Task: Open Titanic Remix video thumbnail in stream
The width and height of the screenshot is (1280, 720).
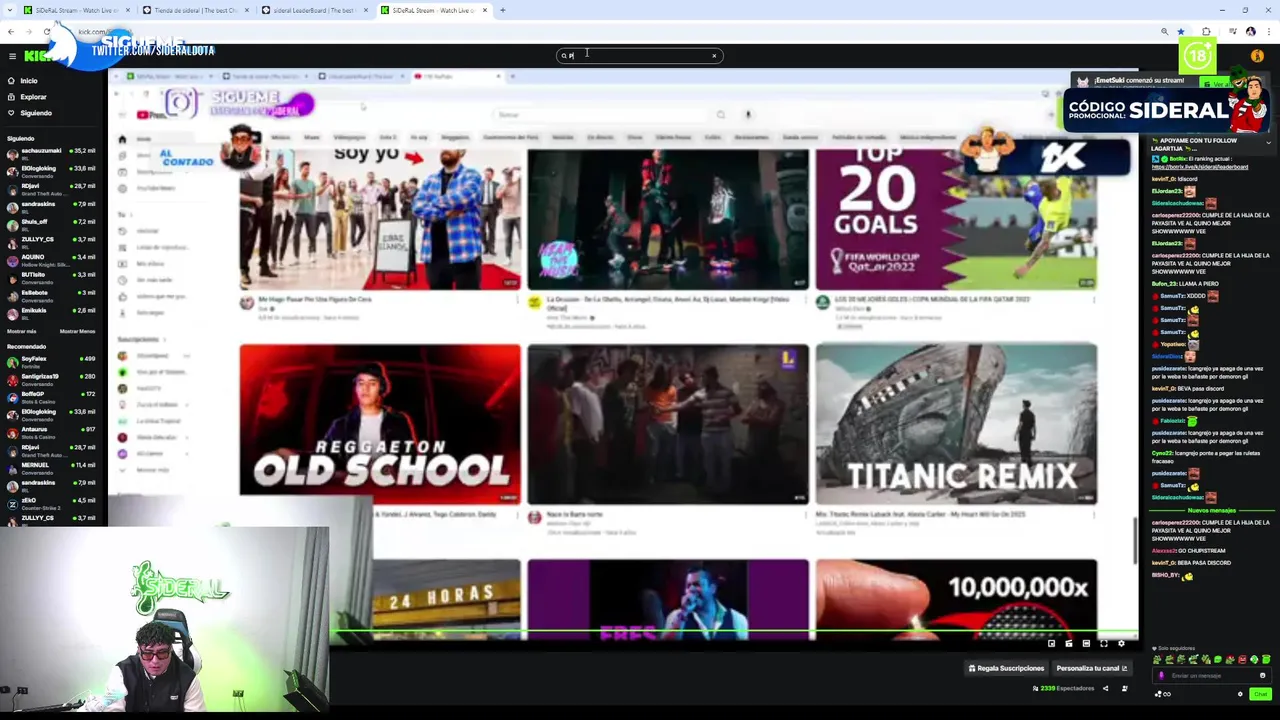Action: (x=956, y=424)
